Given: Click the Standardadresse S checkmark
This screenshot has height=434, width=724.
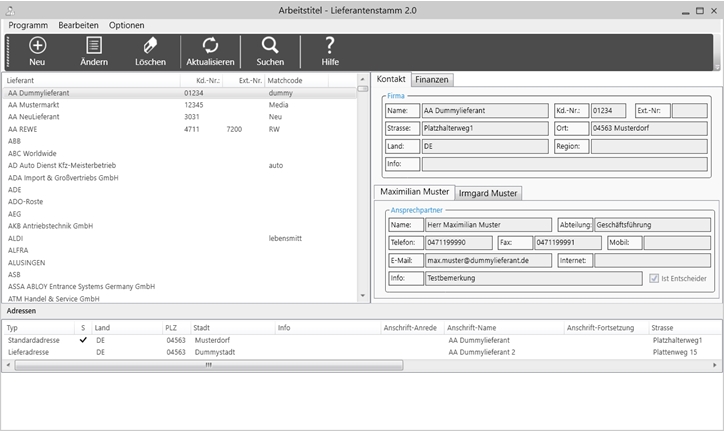Looking at the screenshot, I should (83, 340).
